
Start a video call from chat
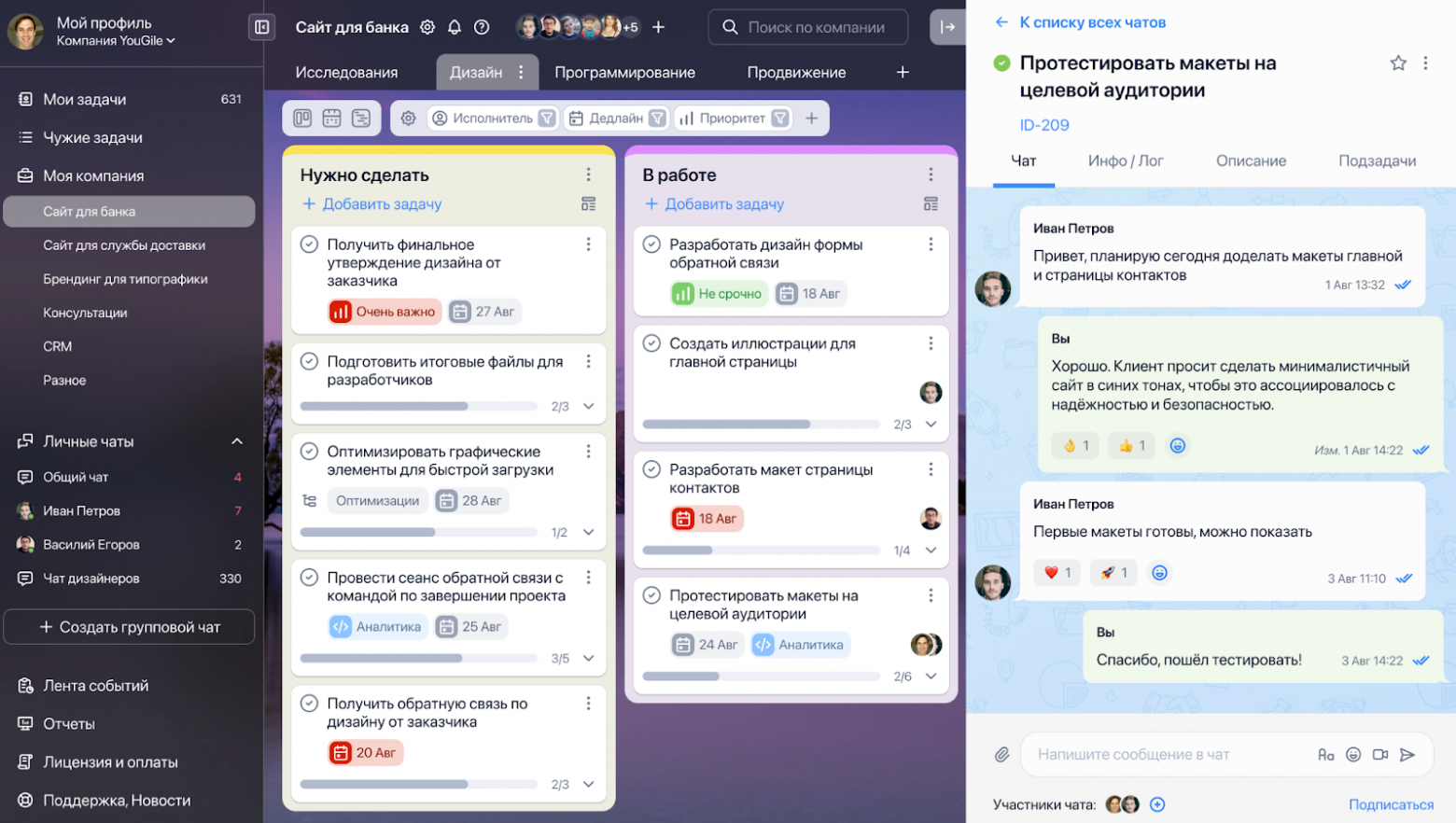(1380, 755)
